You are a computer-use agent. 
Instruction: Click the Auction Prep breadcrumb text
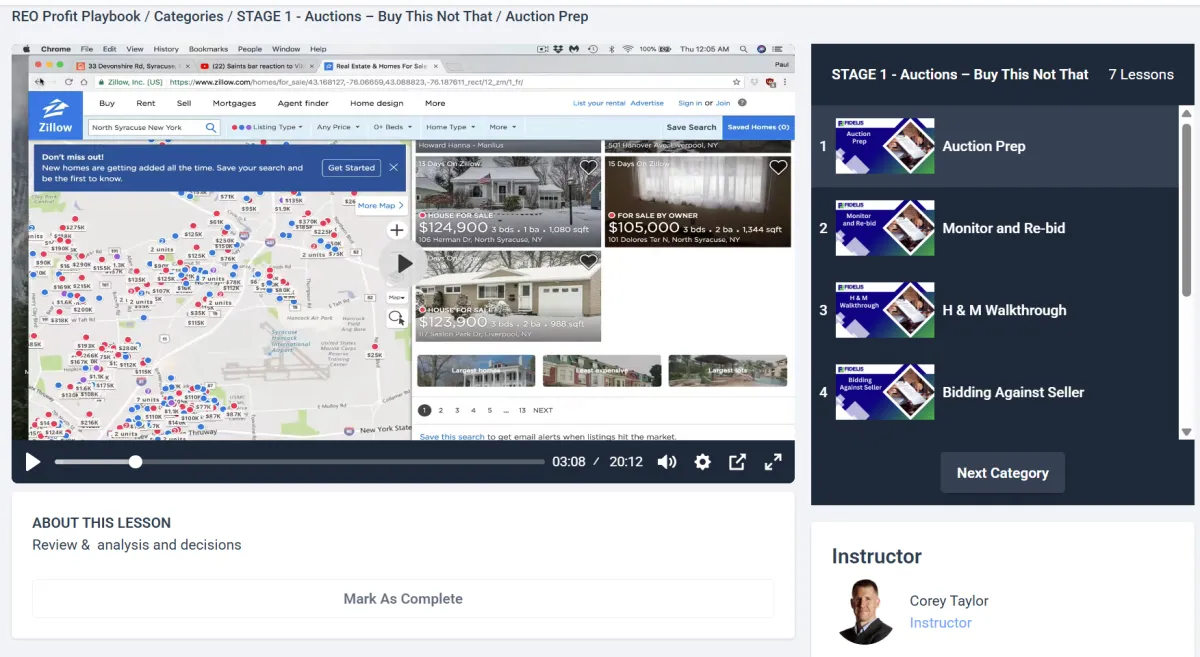coord(547,16)
